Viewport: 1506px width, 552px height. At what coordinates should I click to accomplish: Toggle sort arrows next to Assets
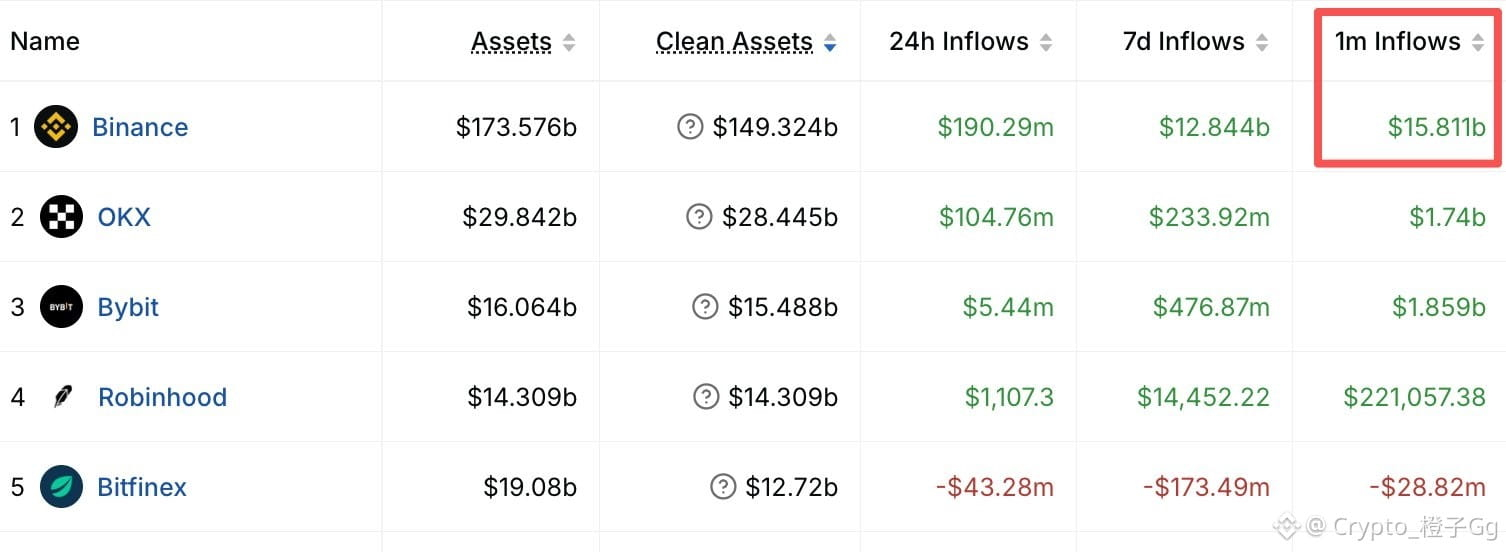[x=569, y=42]
